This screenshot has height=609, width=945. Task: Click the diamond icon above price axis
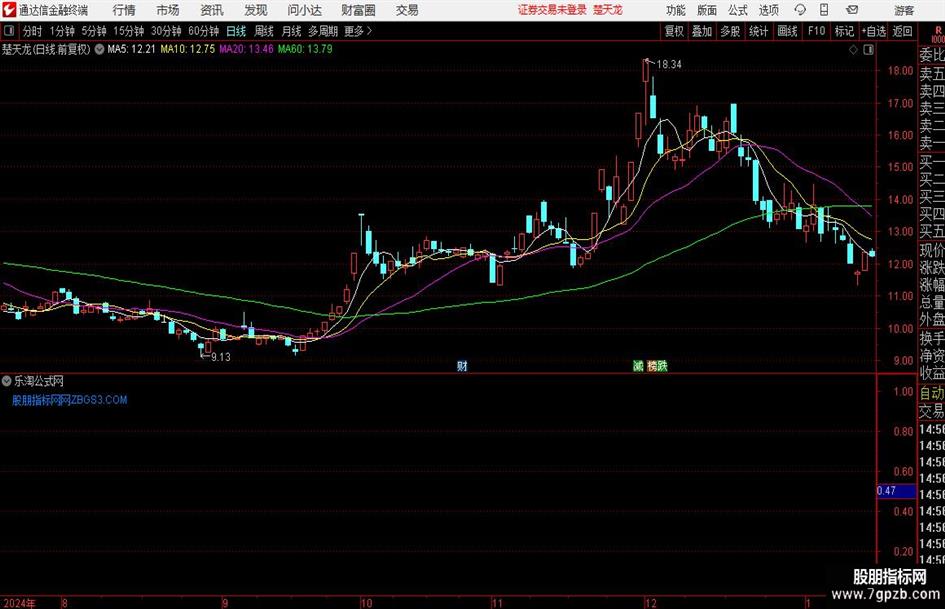click(853, 50)
